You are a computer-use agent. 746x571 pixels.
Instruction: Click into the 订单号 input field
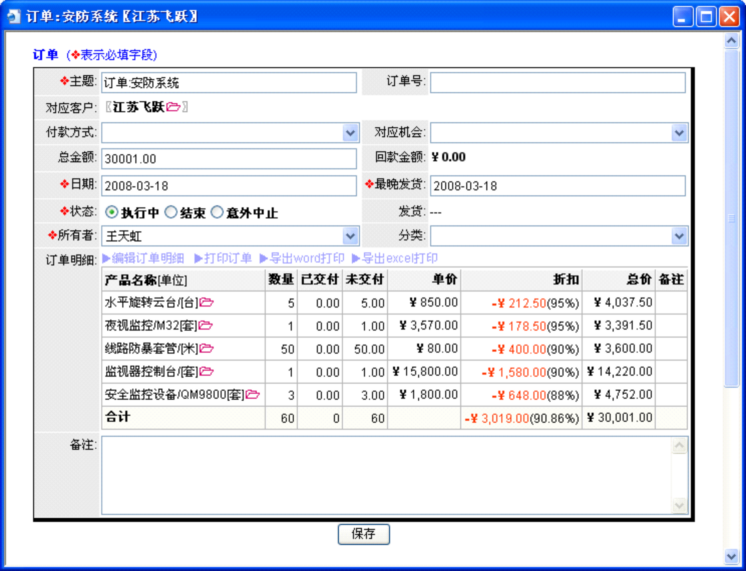[x=558, y=82]
